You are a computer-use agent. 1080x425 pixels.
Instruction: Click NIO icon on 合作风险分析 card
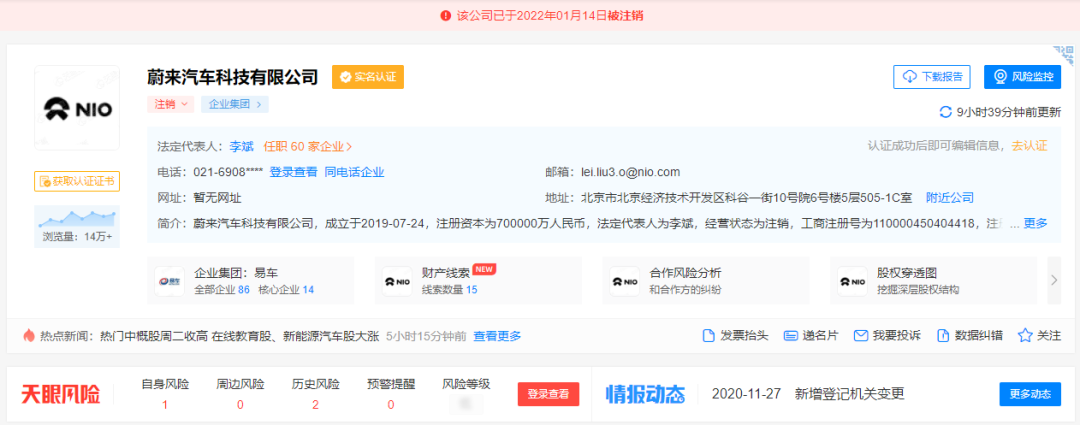tap(624, 281)
